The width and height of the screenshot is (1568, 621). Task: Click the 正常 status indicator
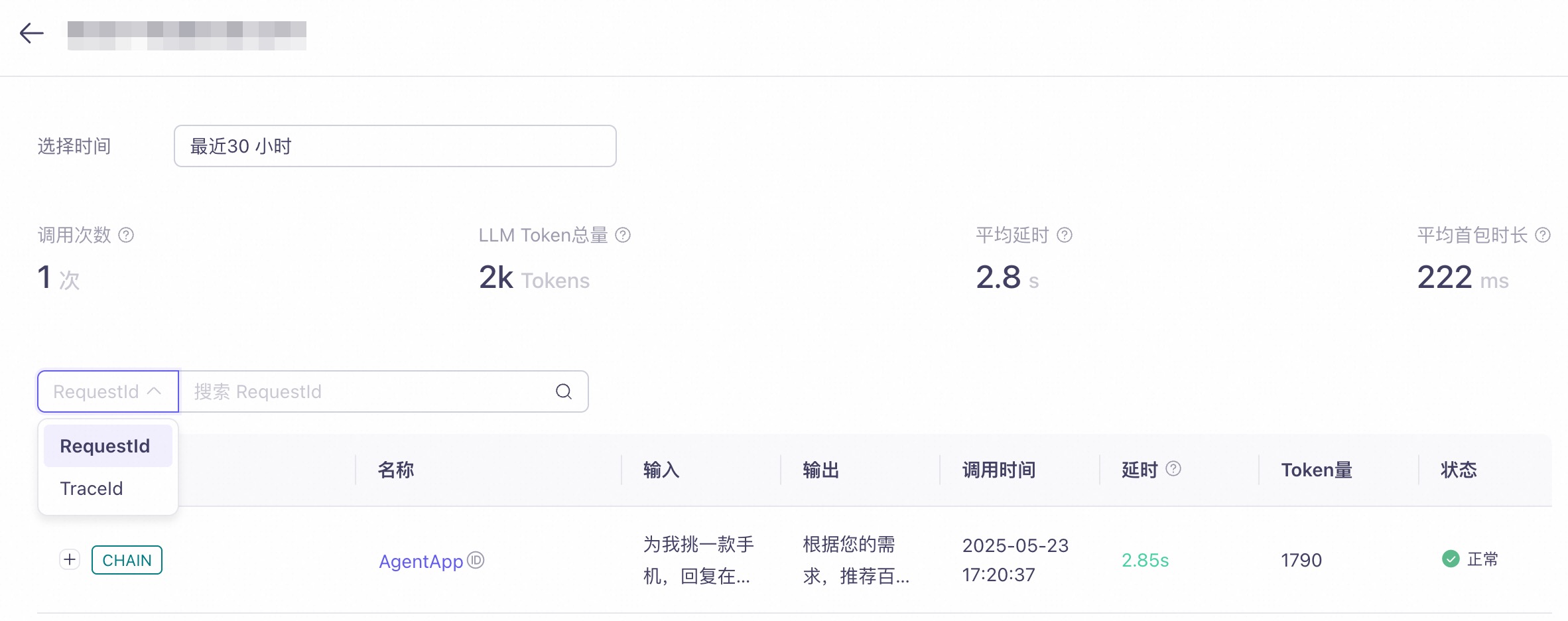pyautogui.click(x=1470, y=559)
